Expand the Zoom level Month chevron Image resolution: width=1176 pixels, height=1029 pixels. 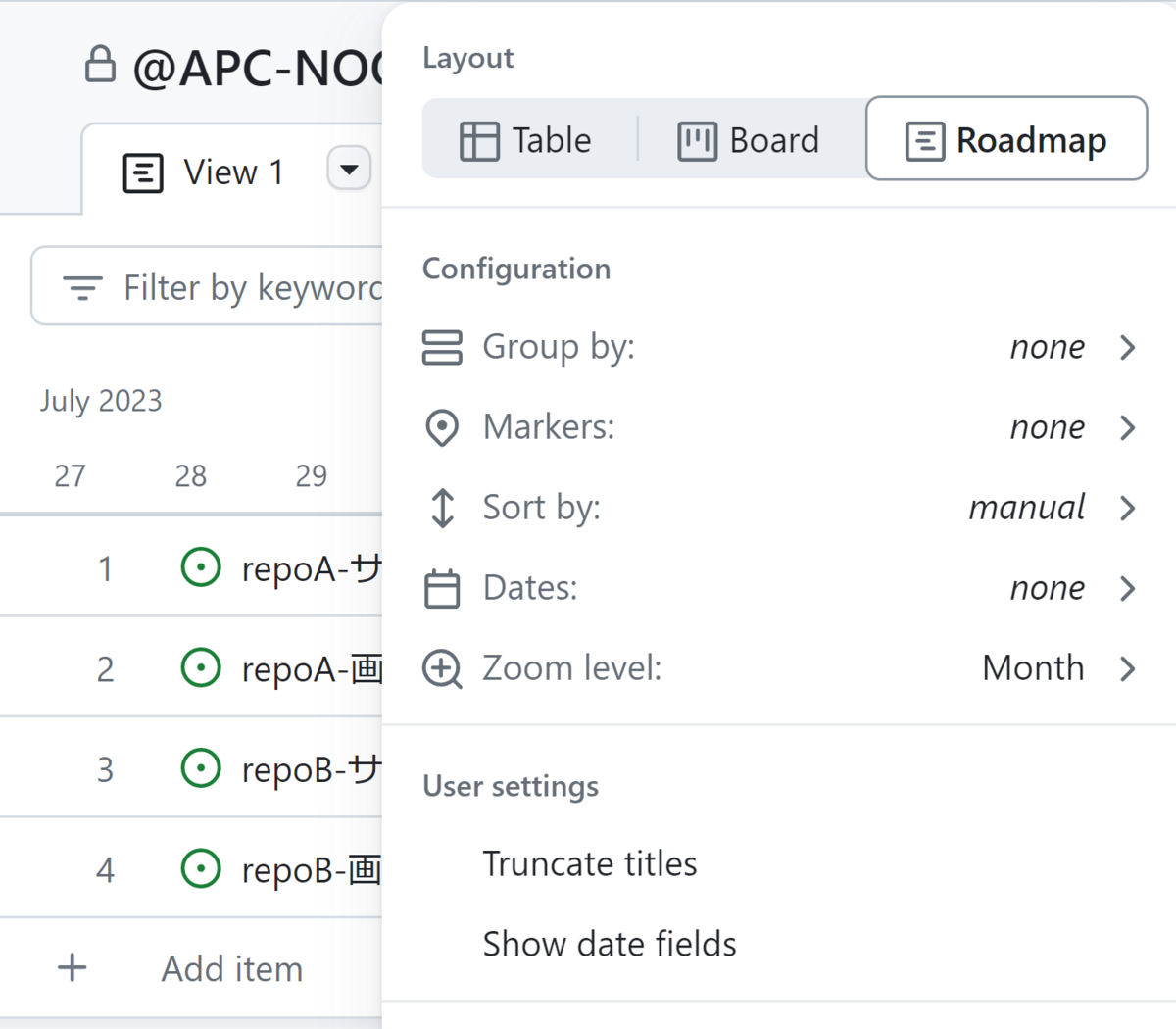pyautogui.click(x=1127, y=668)
